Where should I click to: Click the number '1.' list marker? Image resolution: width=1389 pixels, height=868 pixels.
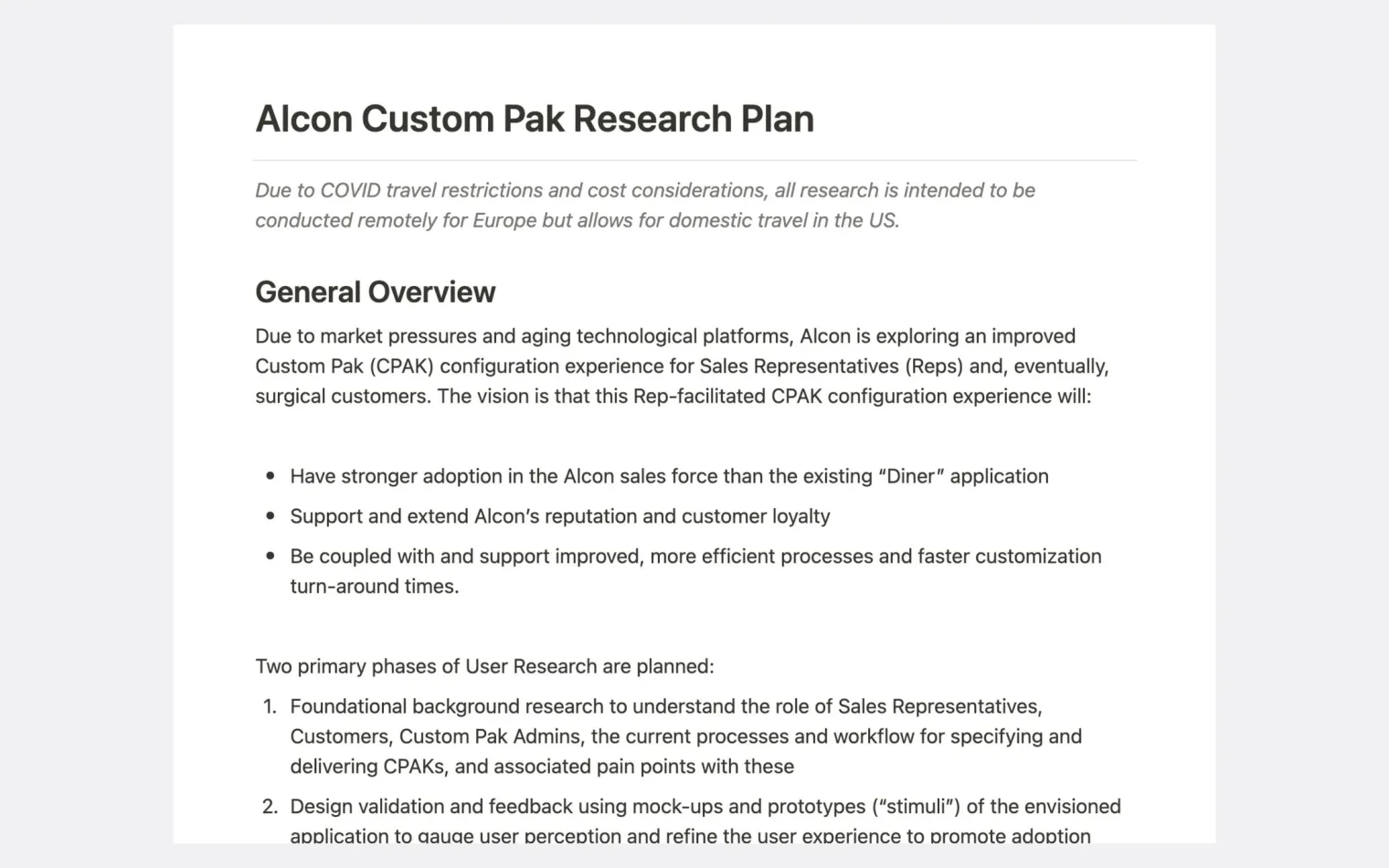coord(270,706)
